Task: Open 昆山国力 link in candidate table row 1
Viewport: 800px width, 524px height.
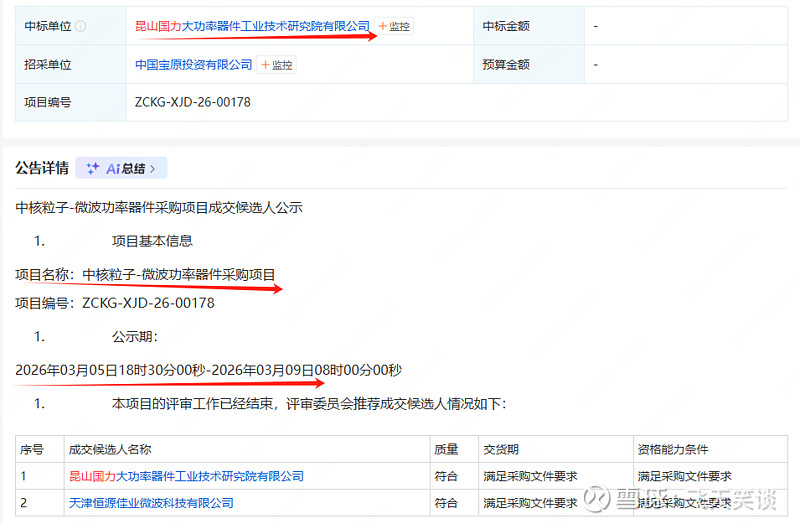Action: 186,477
